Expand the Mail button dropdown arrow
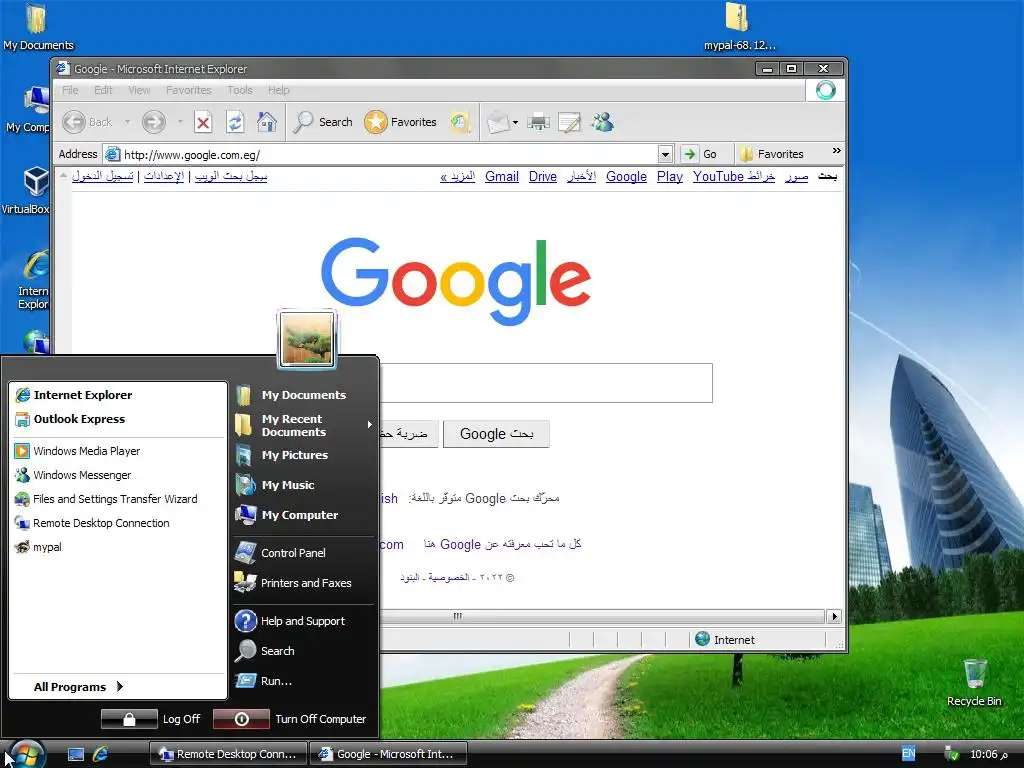 (515, 122)
